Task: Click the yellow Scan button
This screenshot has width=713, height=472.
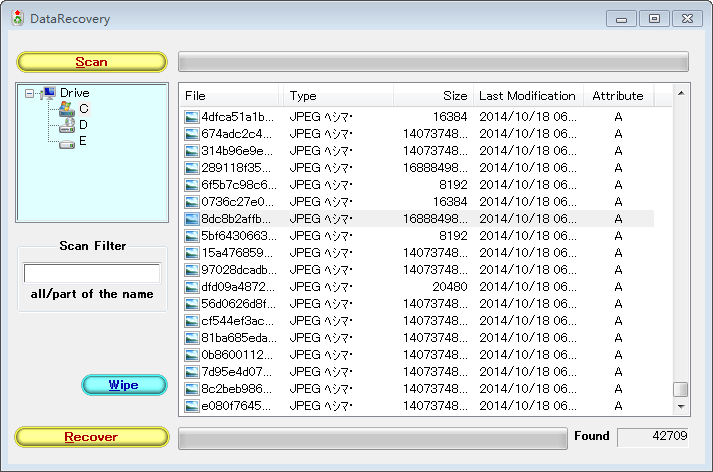Action: pyautogui.click(x=91, y=62)
